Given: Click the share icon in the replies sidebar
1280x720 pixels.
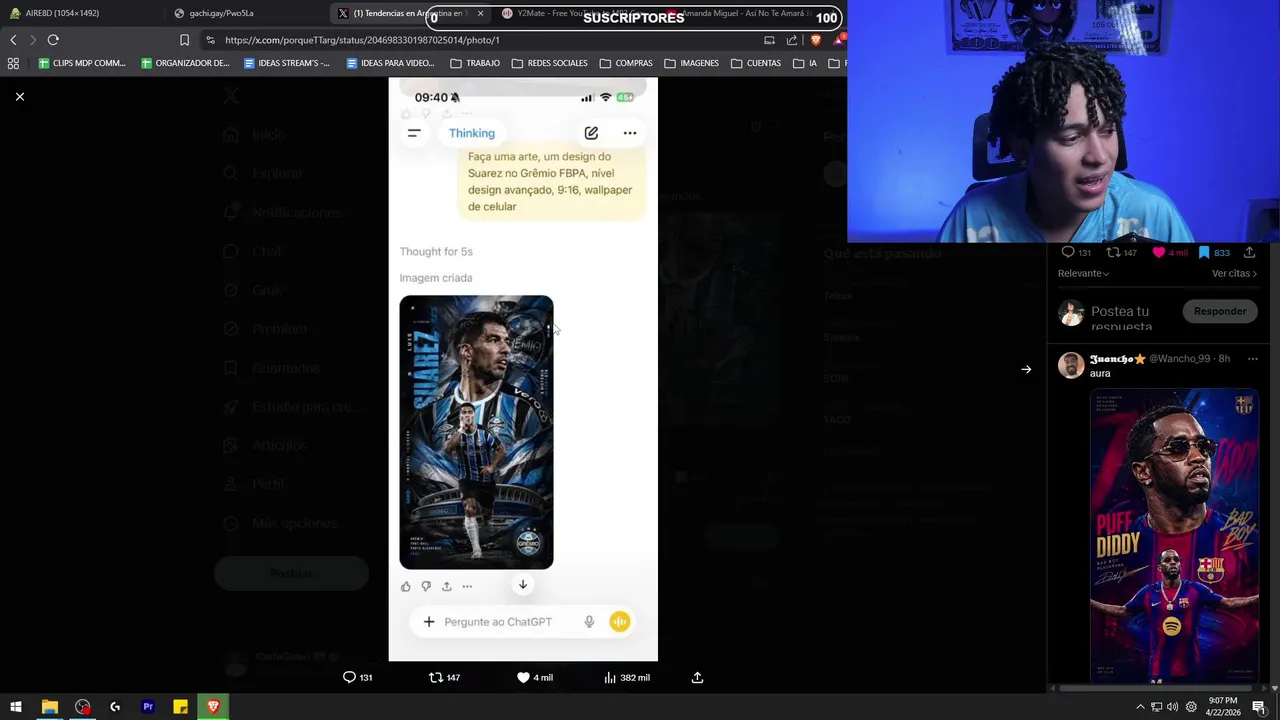Looking at the screenshot, I should click(1249, 252).
